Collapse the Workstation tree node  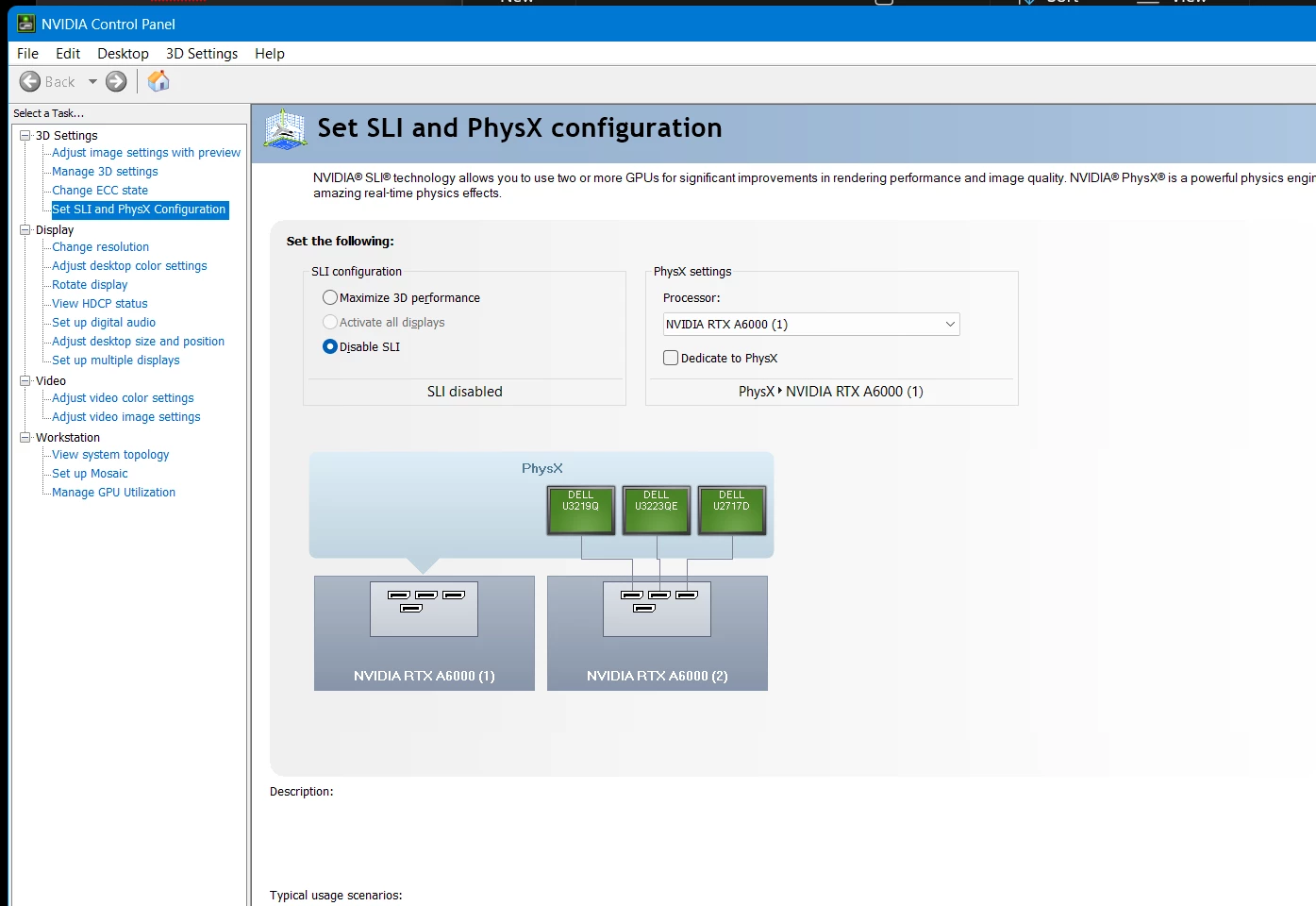point(25,437)
